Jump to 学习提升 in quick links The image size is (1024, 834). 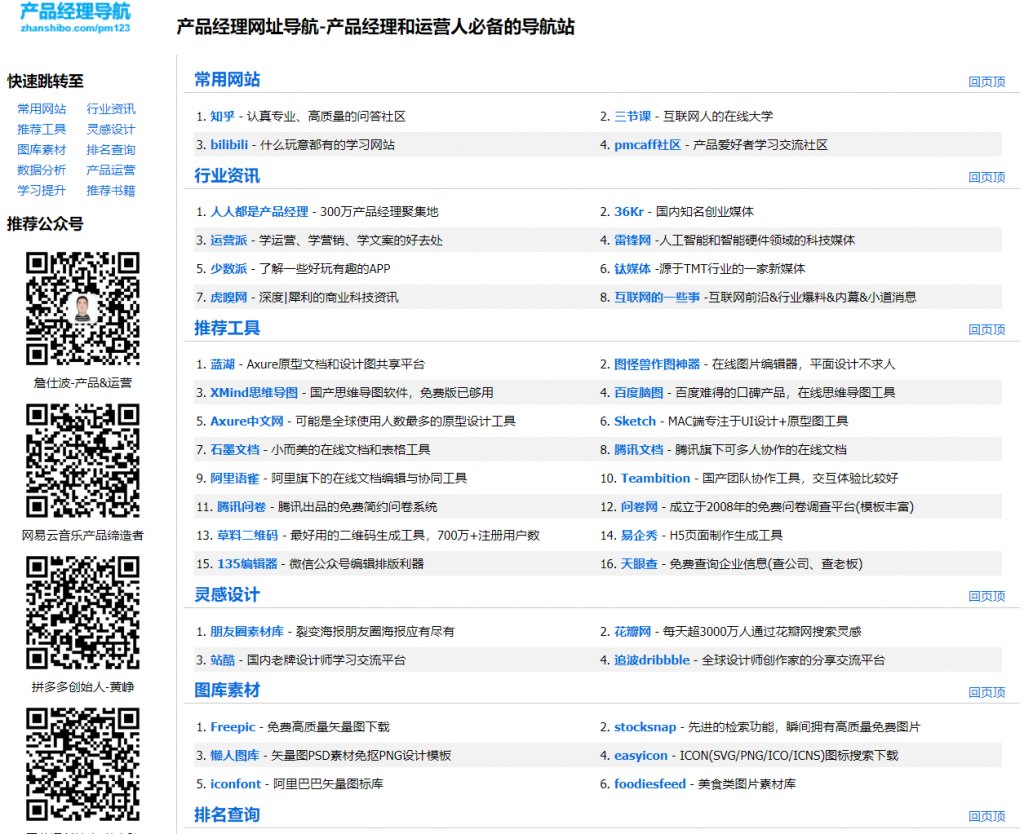[x=42, y=190]
